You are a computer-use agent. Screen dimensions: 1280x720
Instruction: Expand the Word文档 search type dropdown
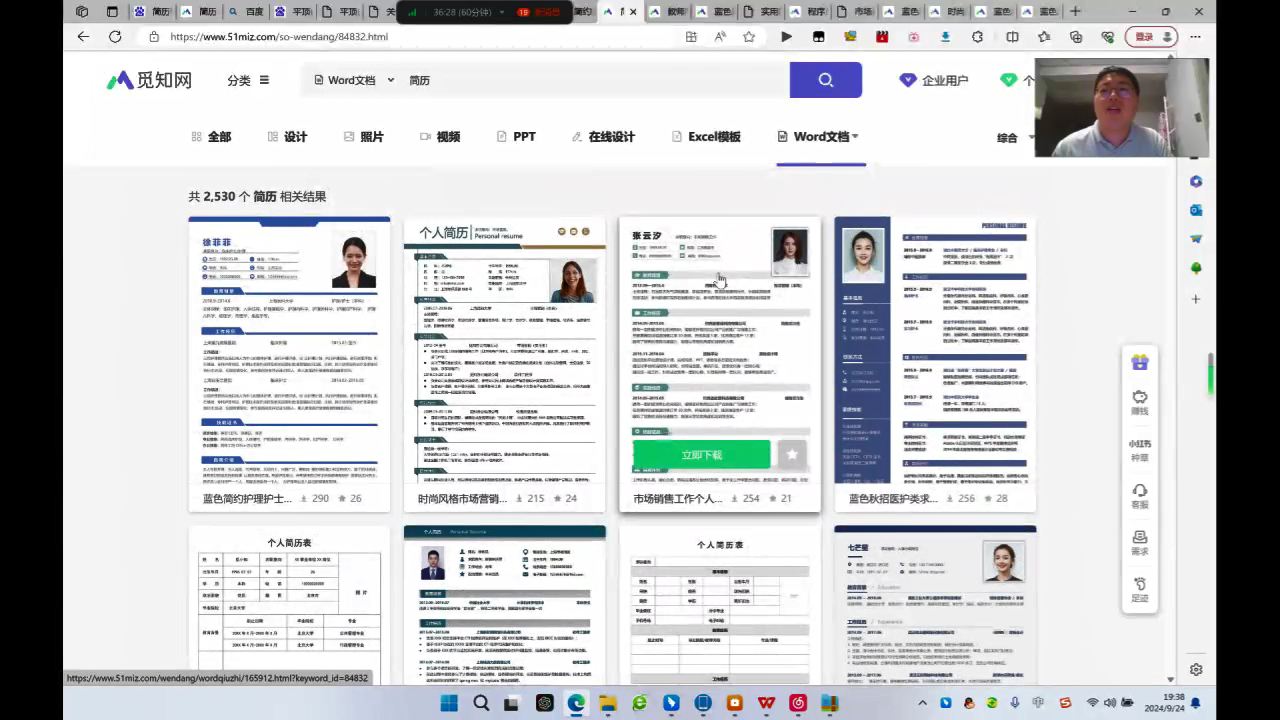coord(353,80)
